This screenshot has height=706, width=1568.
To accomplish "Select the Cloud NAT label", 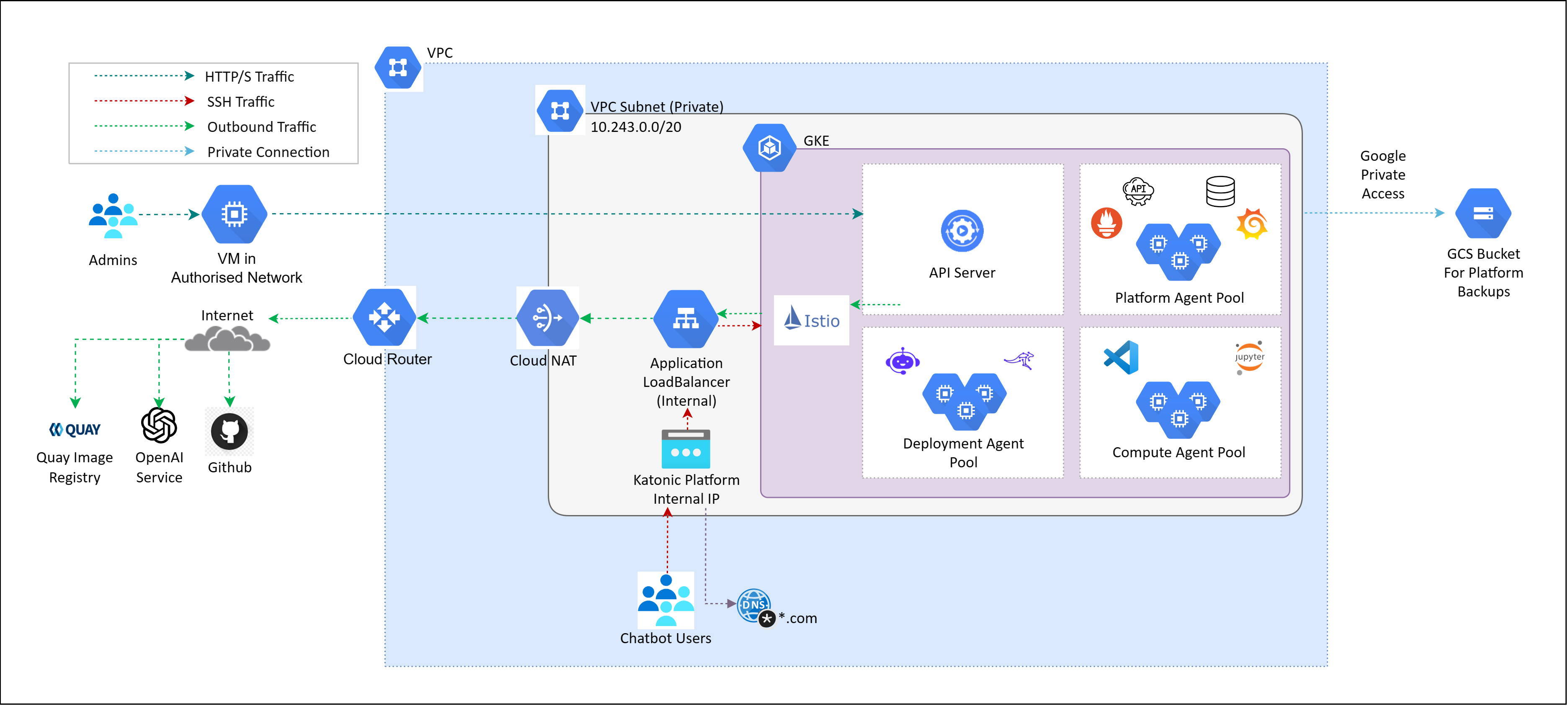I will (x=544, y=361).
